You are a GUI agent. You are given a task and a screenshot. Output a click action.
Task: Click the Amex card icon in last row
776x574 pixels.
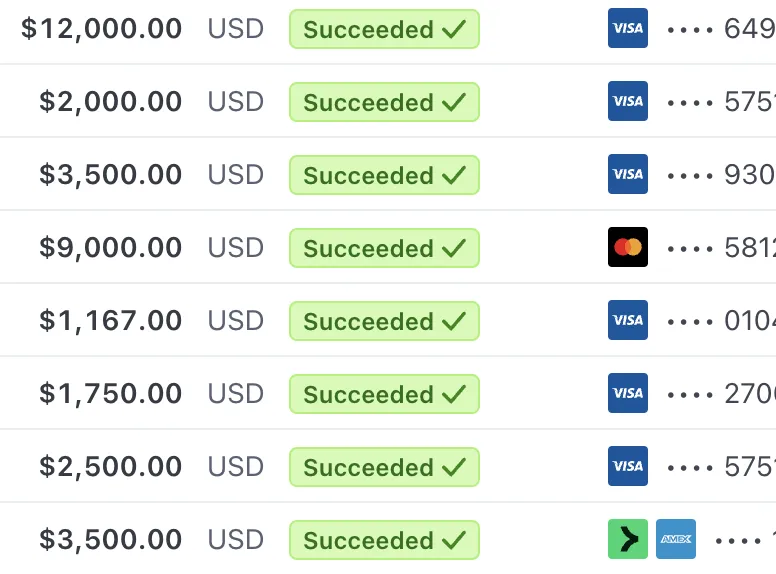click(x=676, y=539)
